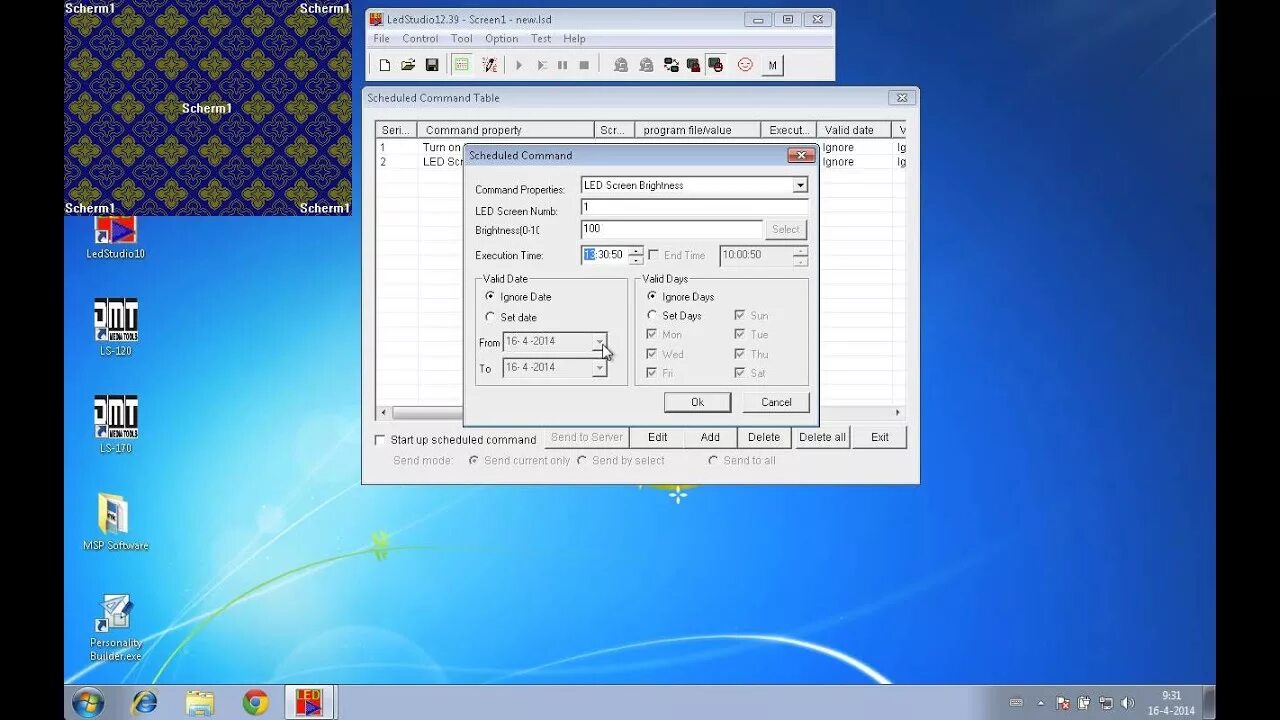
Task: Click the screen power toolbar icon
Action: click(x=716, y=65)
